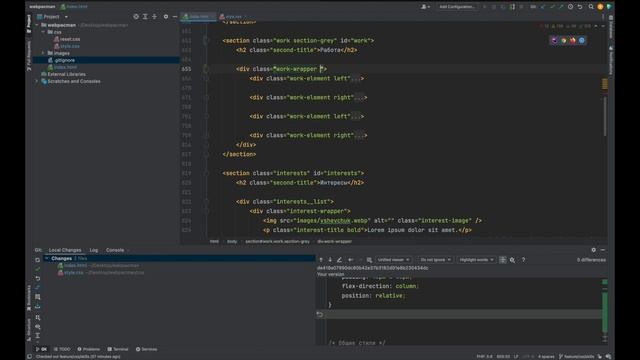Click Collapse All in Project panel header
Screen dimensions: 640x360
[154, 17]
